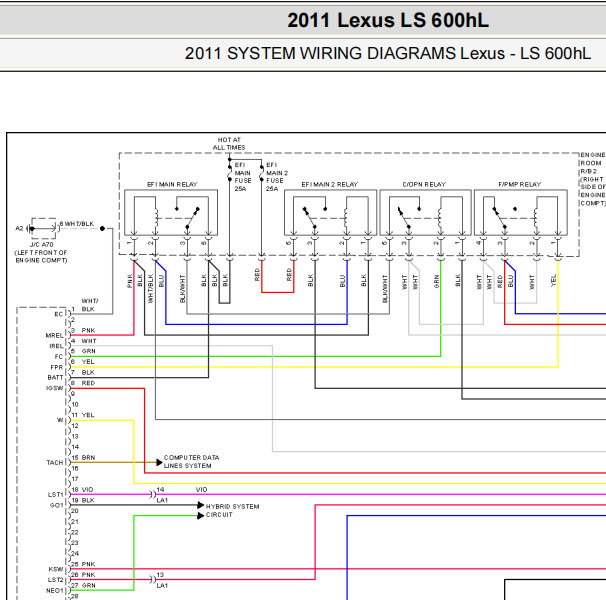Click the "COMPUTER DATA LINES SYSTEM" reference

[191, 462]
